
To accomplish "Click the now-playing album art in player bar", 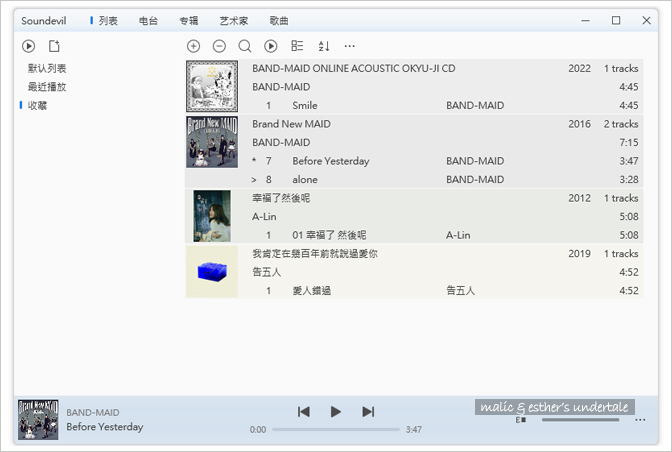I will (x=38, y=419).
